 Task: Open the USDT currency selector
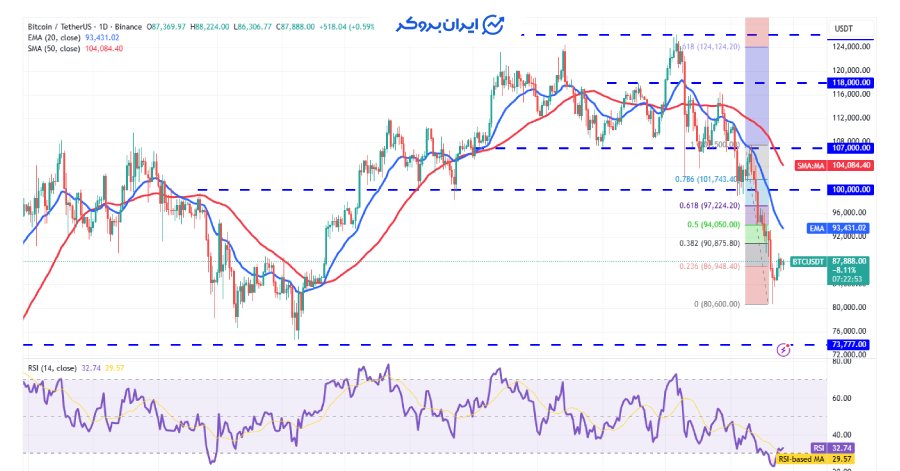846,28
